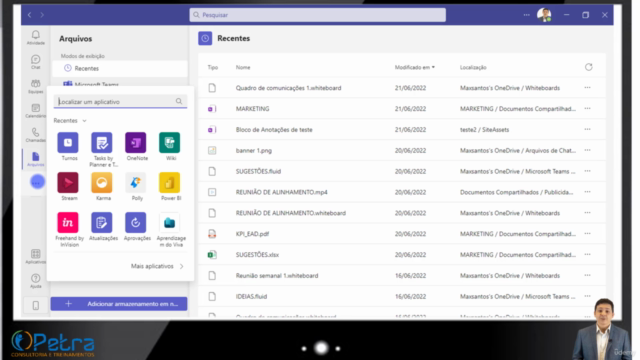Open more options for REUNIÃO DE ALINHAMENTO.mp4

[587, 192]
